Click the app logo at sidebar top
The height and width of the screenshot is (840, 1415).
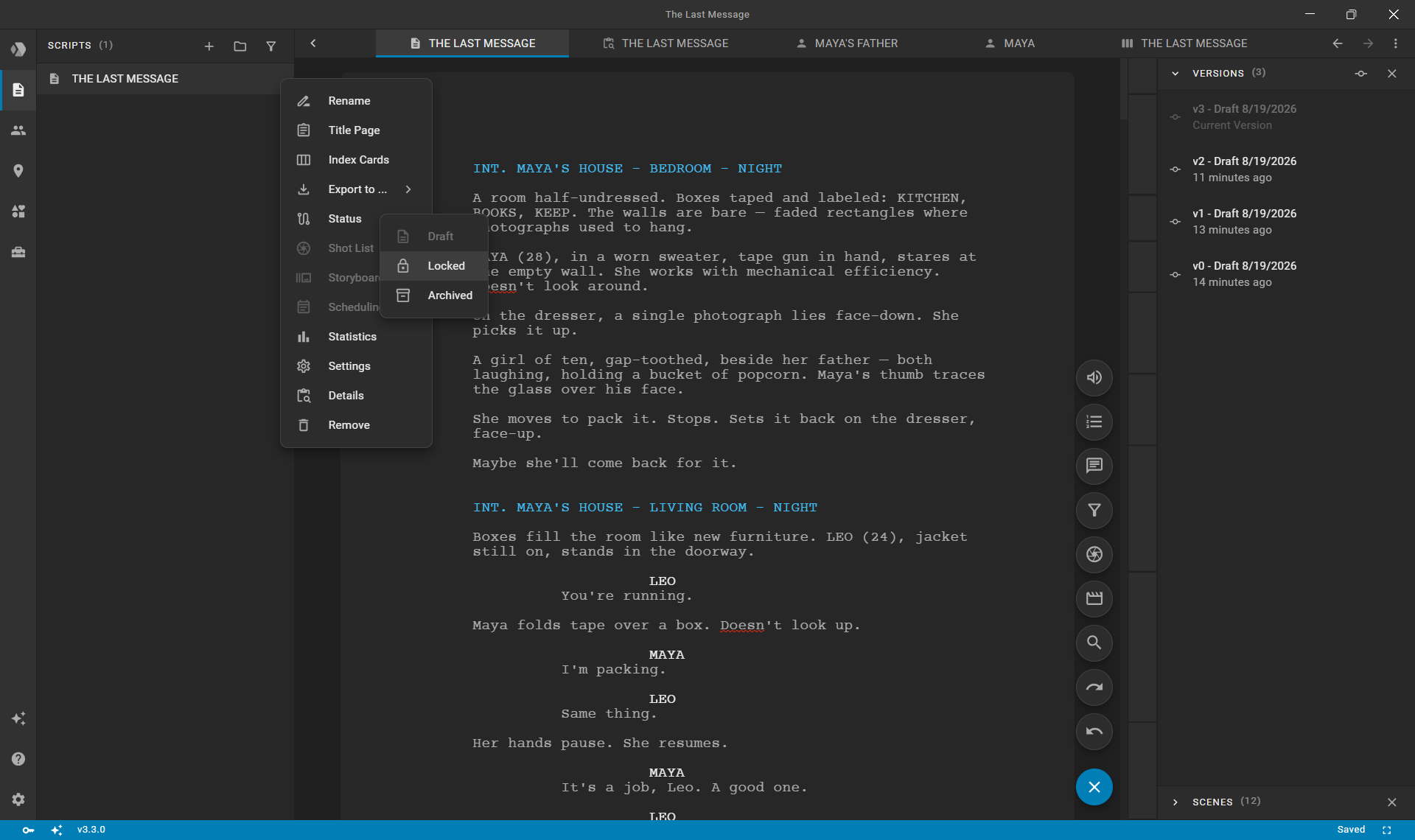18,49
